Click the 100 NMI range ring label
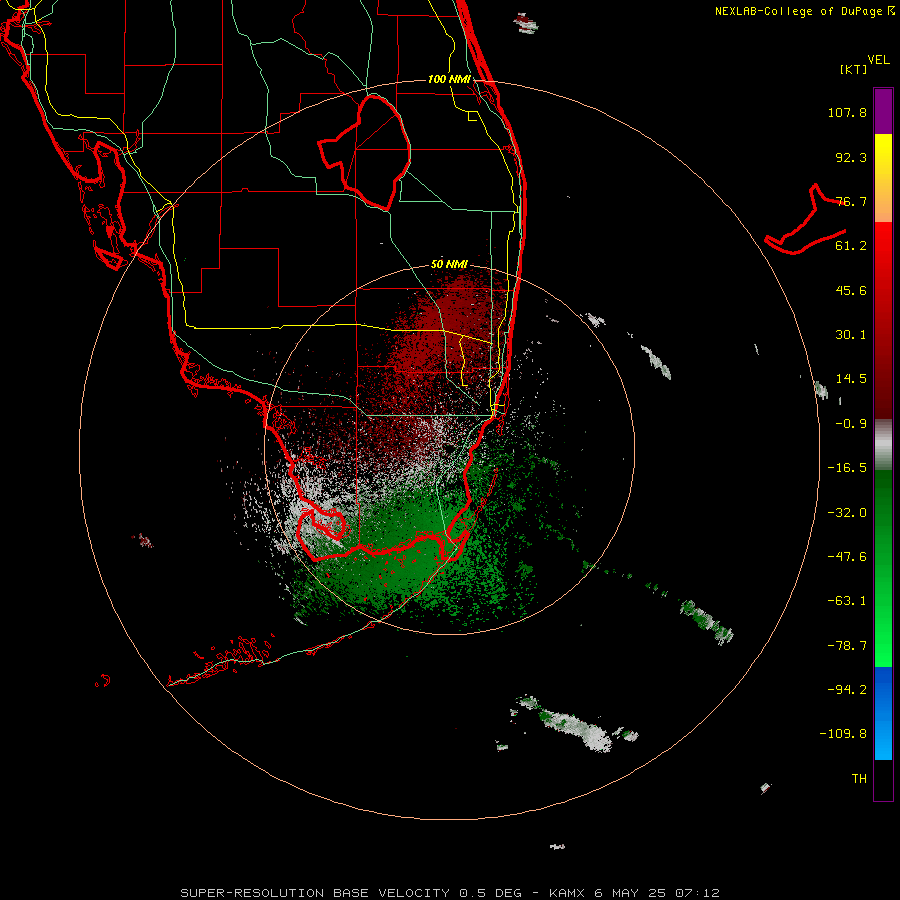Screen dimensions: 900x900 pos(449,79)
